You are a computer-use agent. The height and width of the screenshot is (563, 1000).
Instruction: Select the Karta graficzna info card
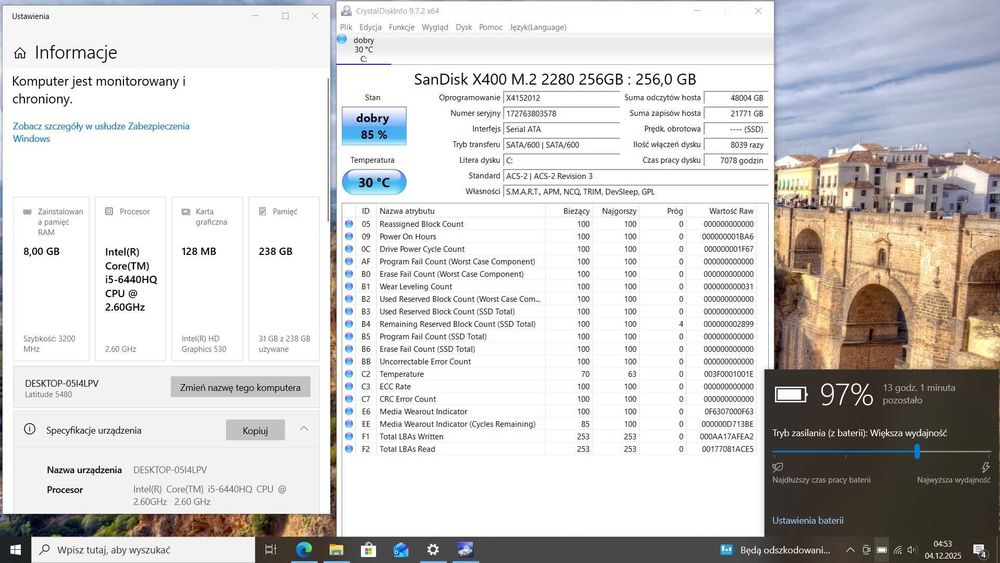point(207,279)
